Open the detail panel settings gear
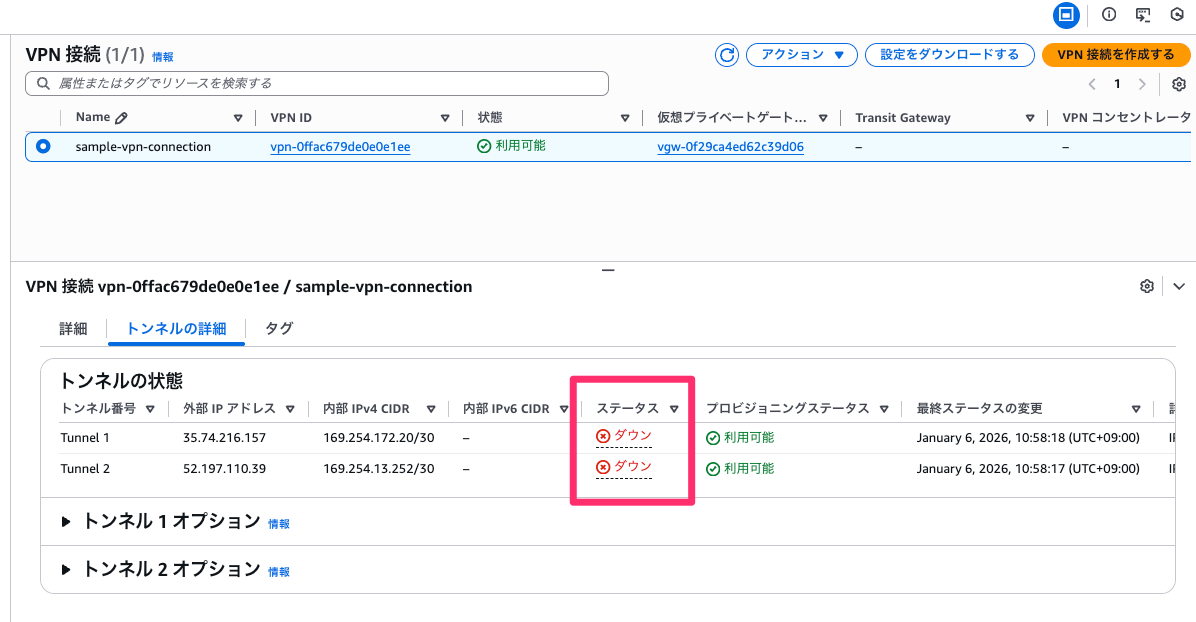Image resolution: width=1196 pixels, height=622 pixels. (1146, 286)
